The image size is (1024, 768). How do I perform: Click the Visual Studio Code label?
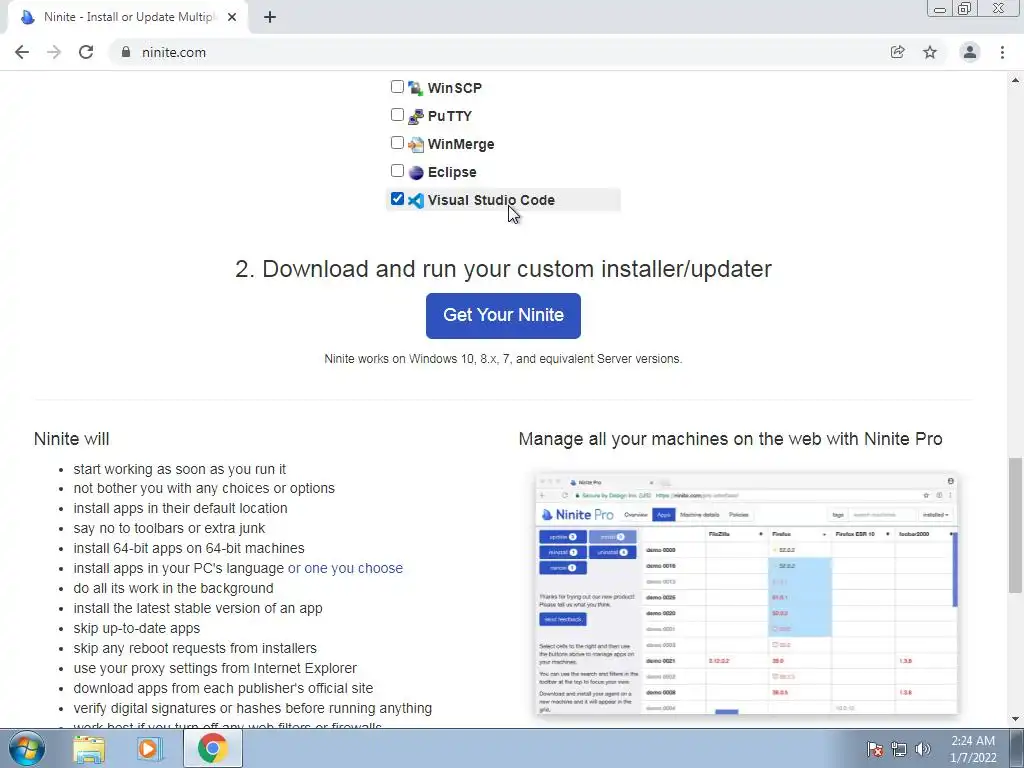coord(491,200)
